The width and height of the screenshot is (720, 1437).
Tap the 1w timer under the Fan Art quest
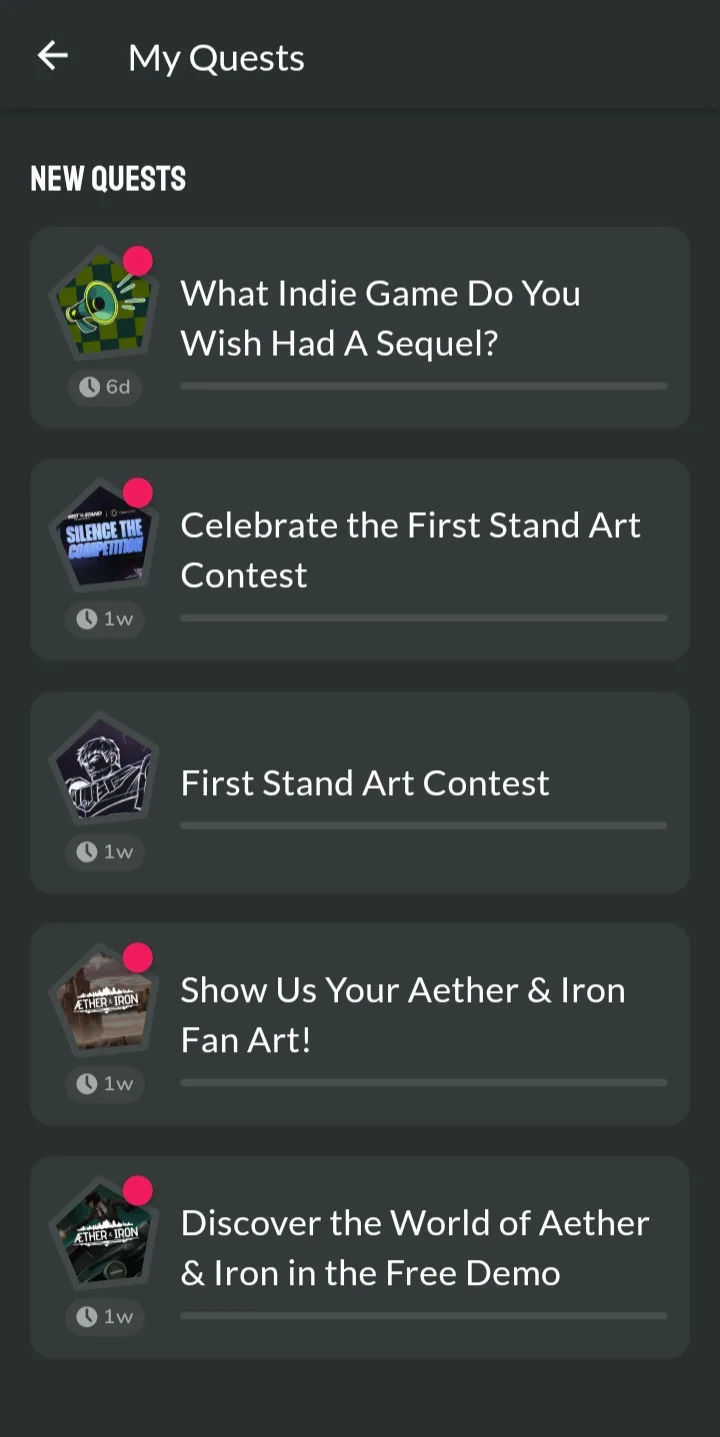click(105, 1084)
